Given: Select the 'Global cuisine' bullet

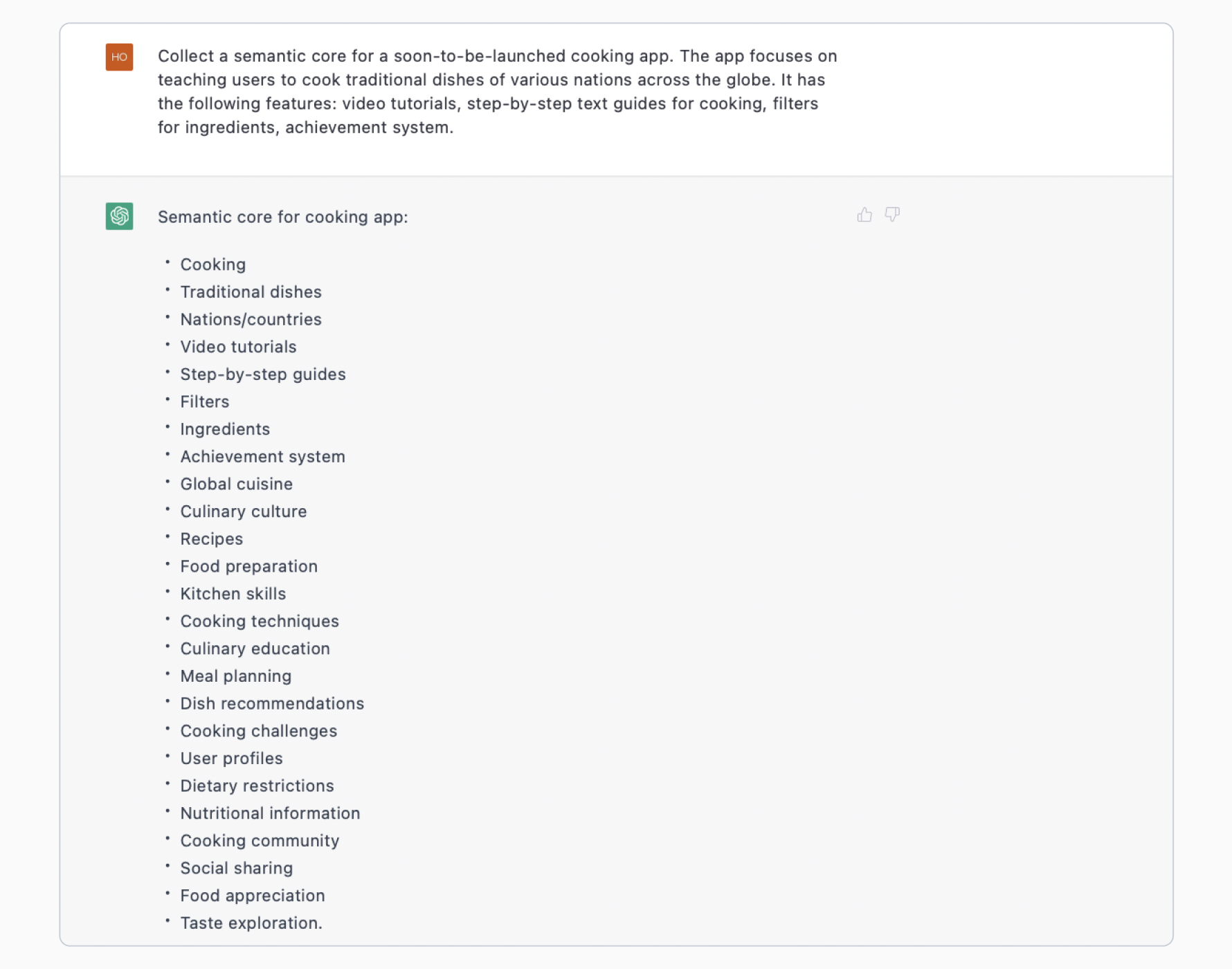Looking at the screenshot, I should click(236, 484).
